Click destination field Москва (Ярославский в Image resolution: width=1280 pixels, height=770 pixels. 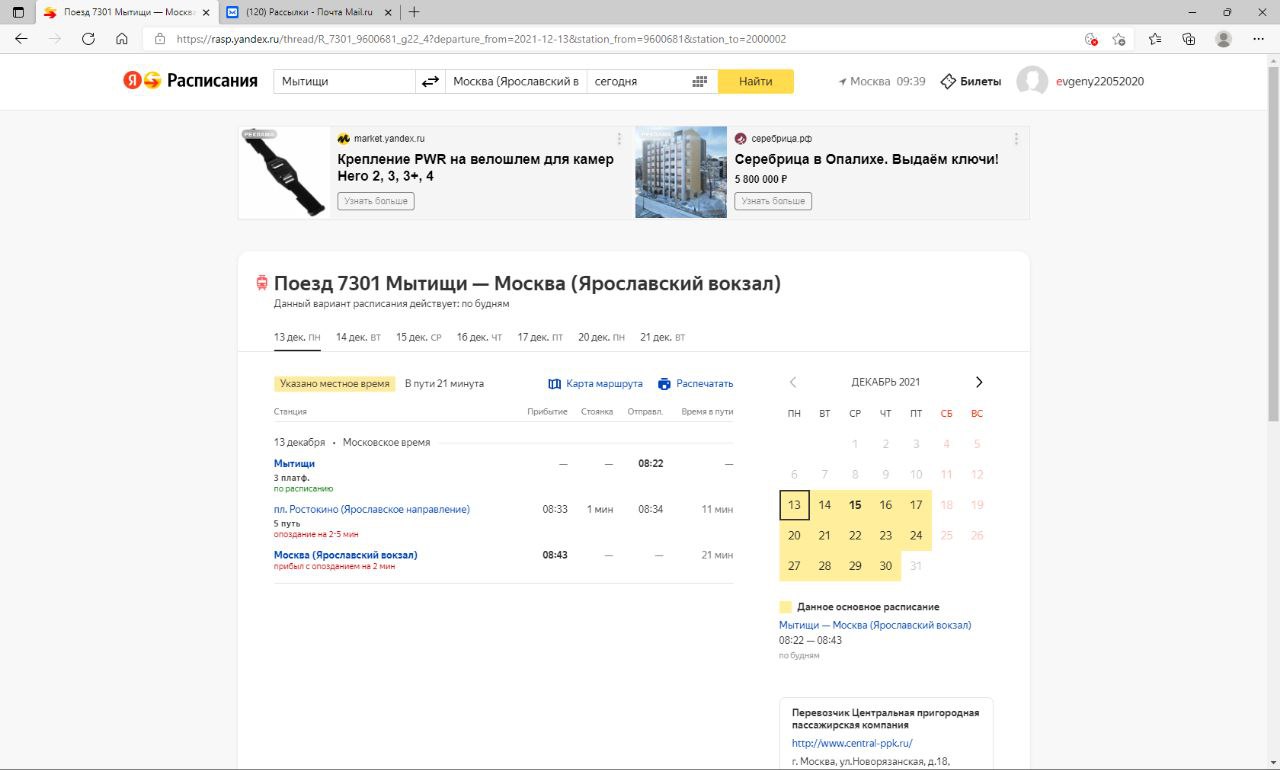[x=516, y=82]
